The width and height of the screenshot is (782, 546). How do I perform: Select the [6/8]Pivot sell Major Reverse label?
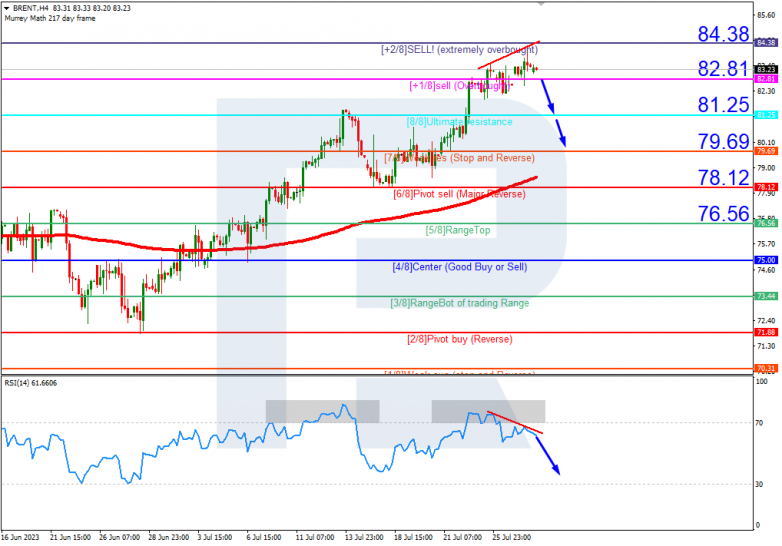459,194
